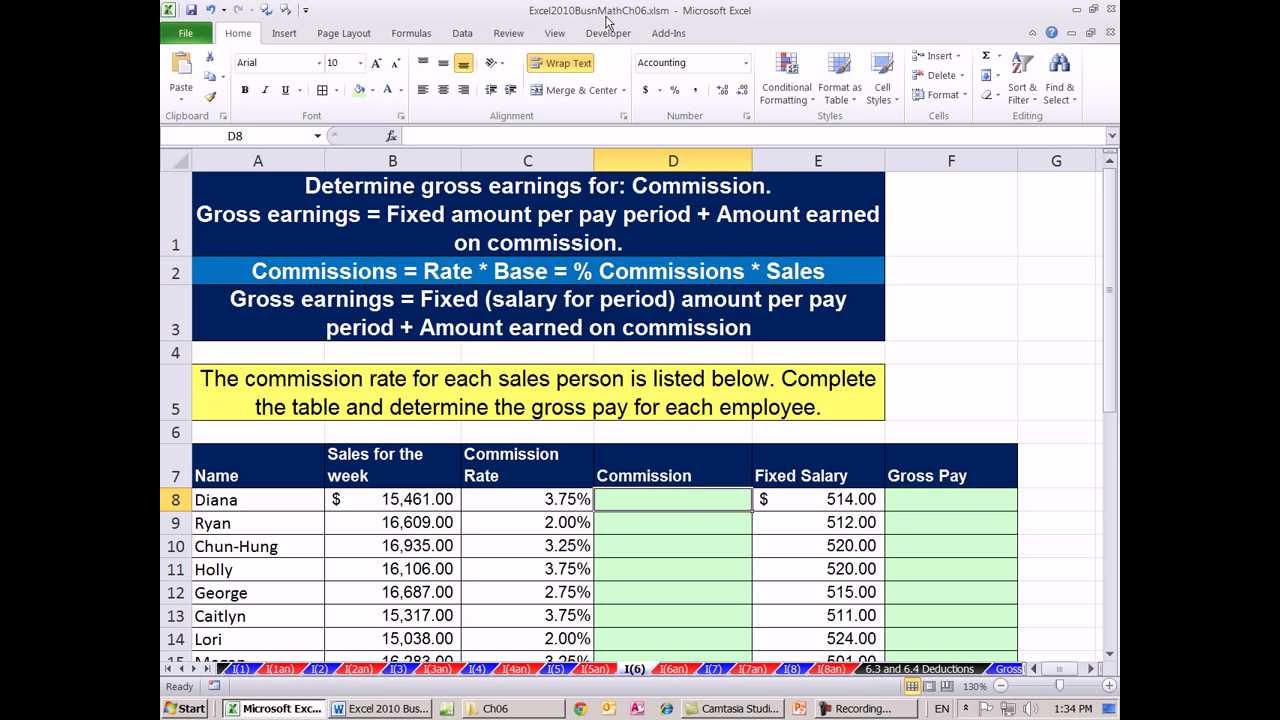Toggle Underline formatting

point(285,90)
